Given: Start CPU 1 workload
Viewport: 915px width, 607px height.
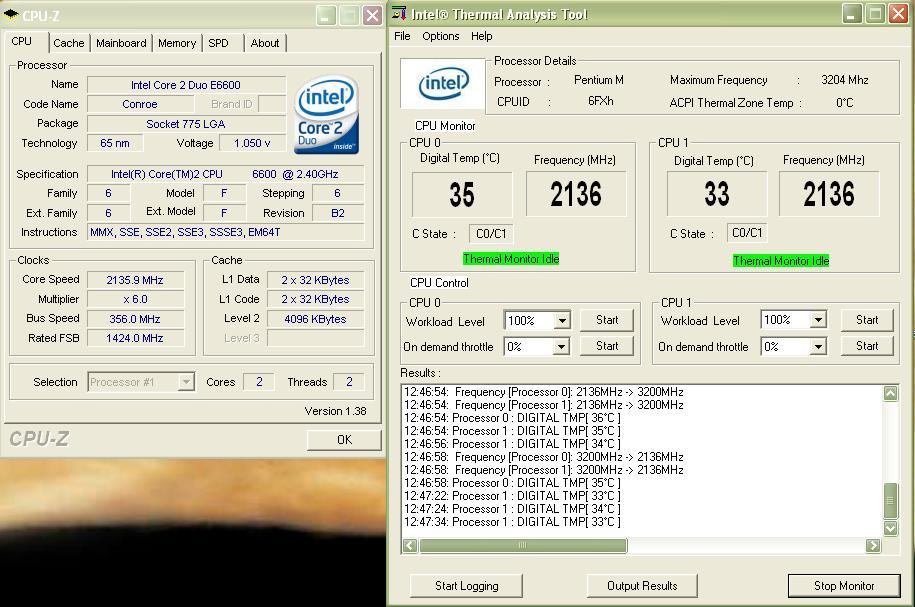Looking at the screenshot, I should click(x=867, y=320).
